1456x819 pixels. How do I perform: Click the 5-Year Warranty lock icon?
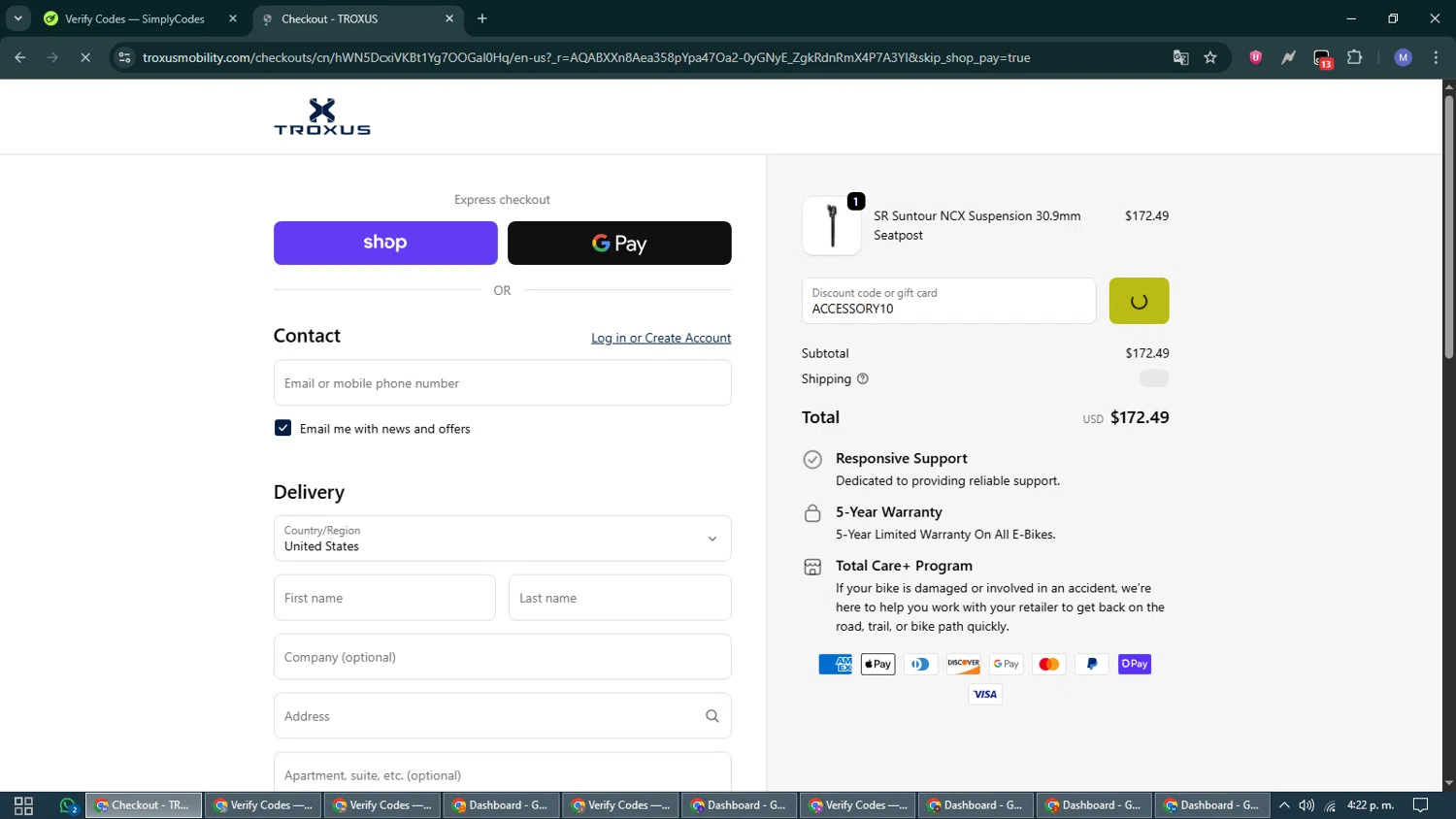(812, 513)
